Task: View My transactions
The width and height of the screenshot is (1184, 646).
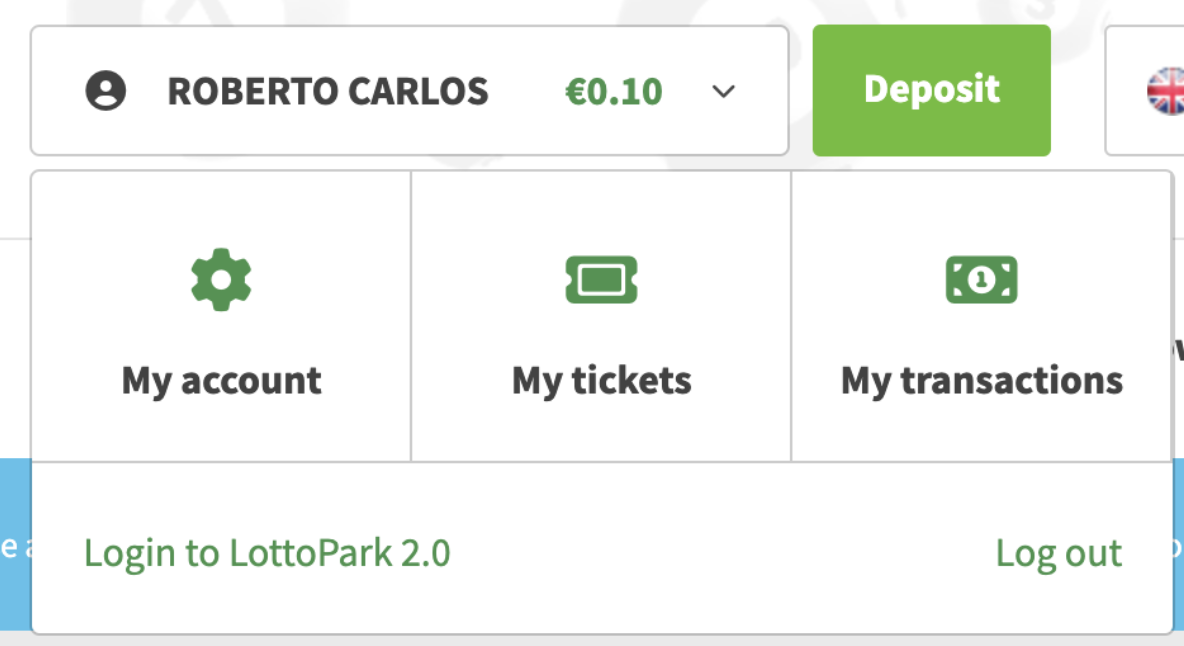Action: click(x=982, y=380)
